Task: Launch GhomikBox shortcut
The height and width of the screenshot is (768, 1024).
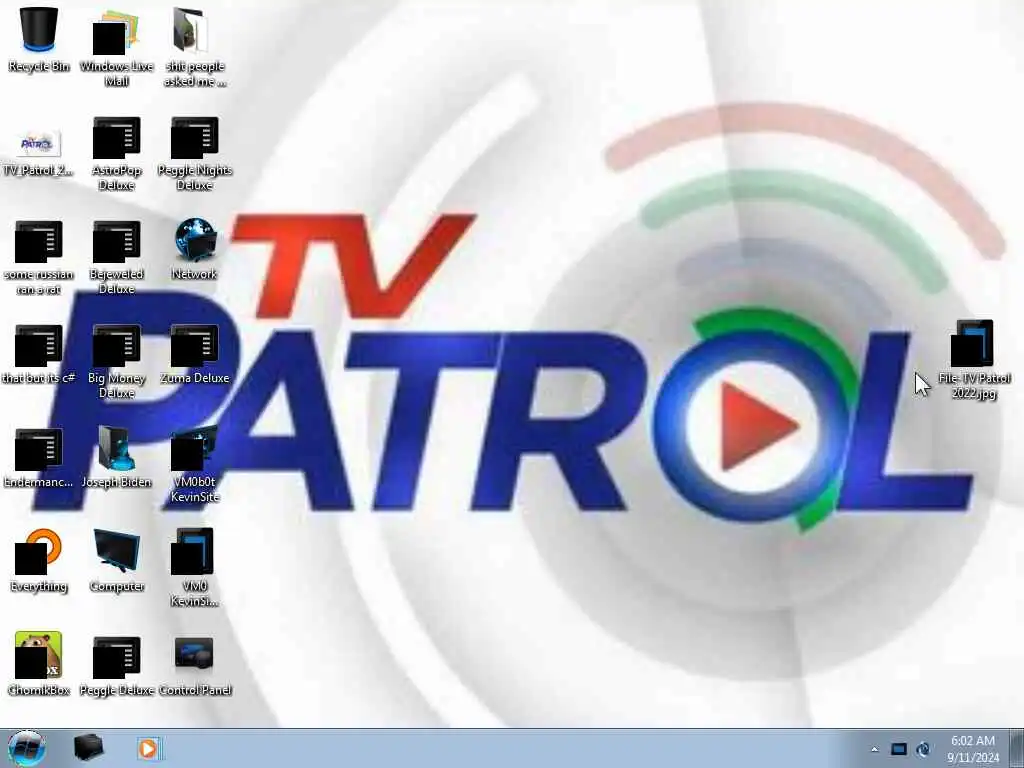Action: point(39,664)
